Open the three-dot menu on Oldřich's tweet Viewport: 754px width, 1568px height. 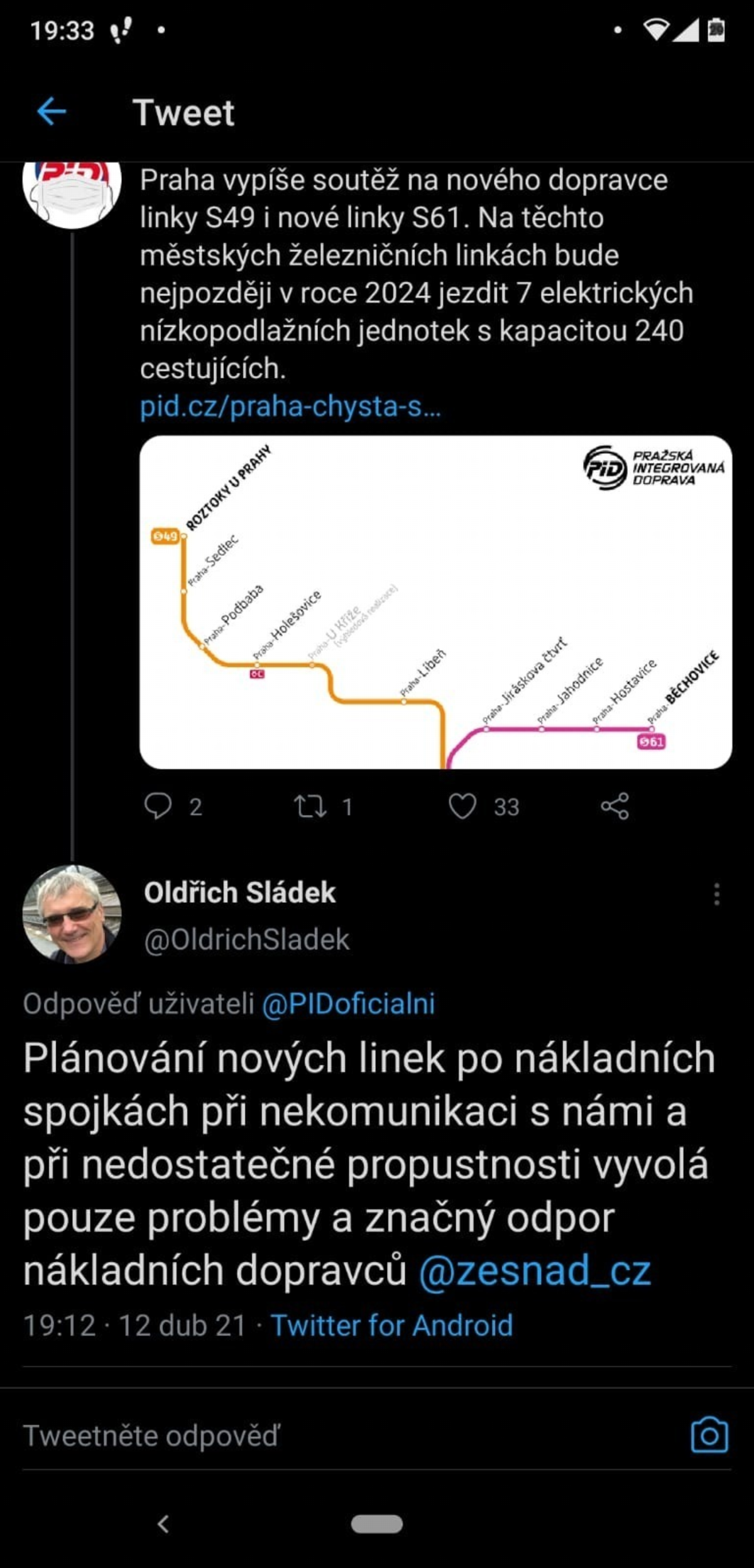[716, 894]
